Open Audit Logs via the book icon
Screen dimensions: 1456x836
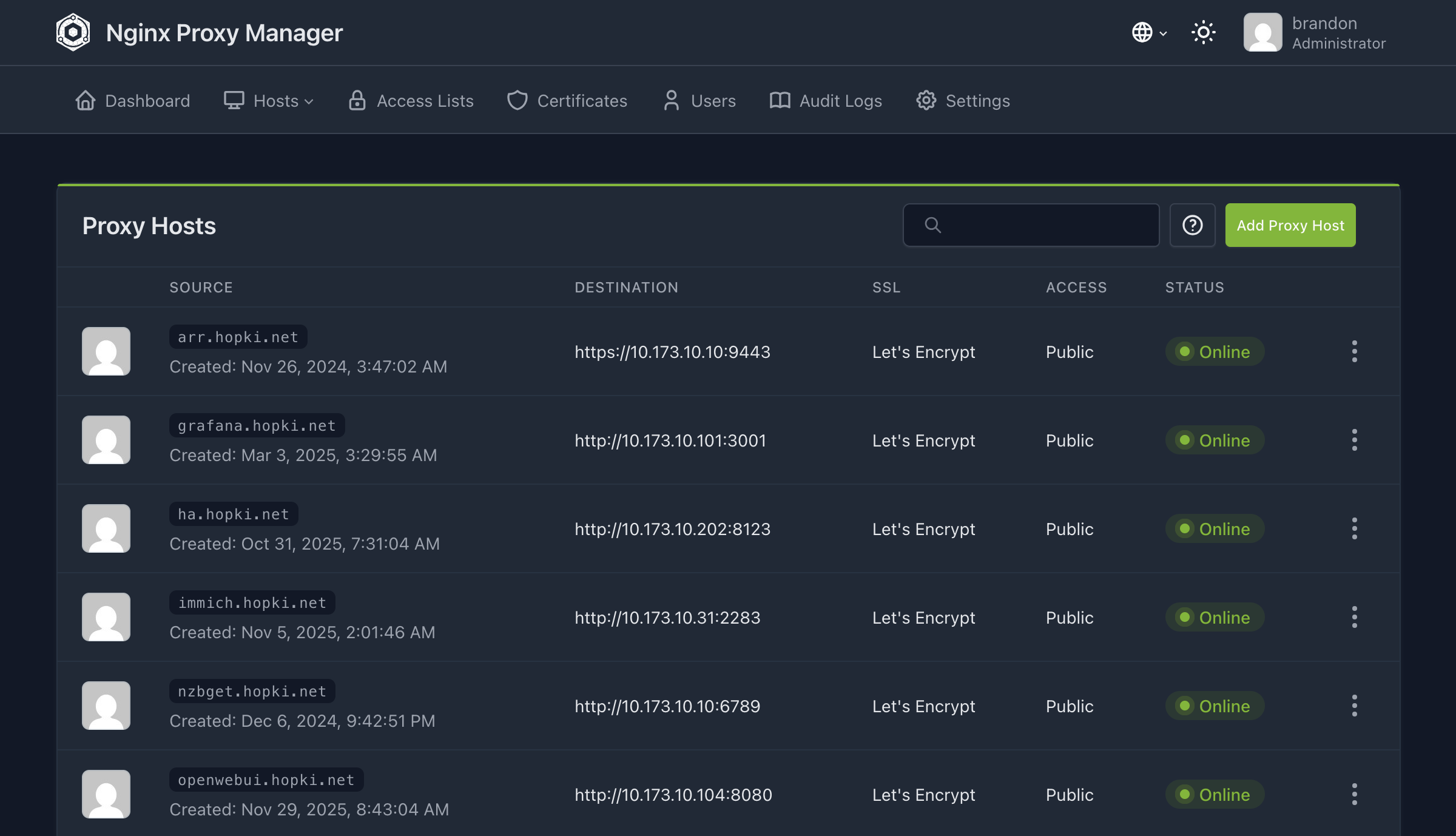point(780,100)
